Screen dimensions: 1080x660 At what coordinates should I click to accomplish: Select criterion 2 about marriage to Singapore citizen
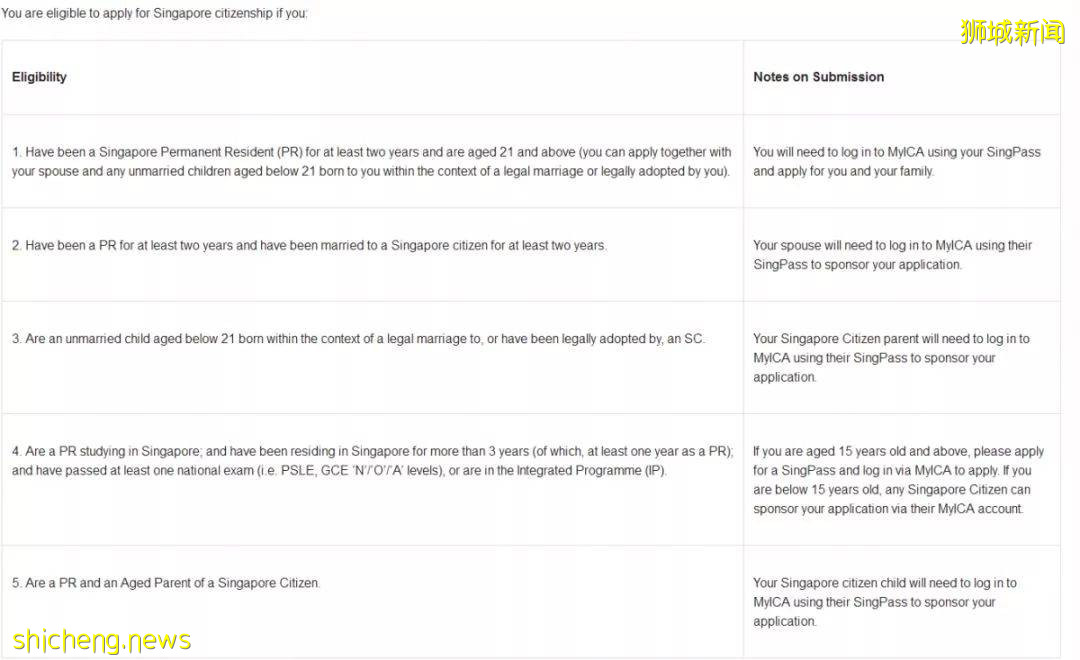point(309,245)
